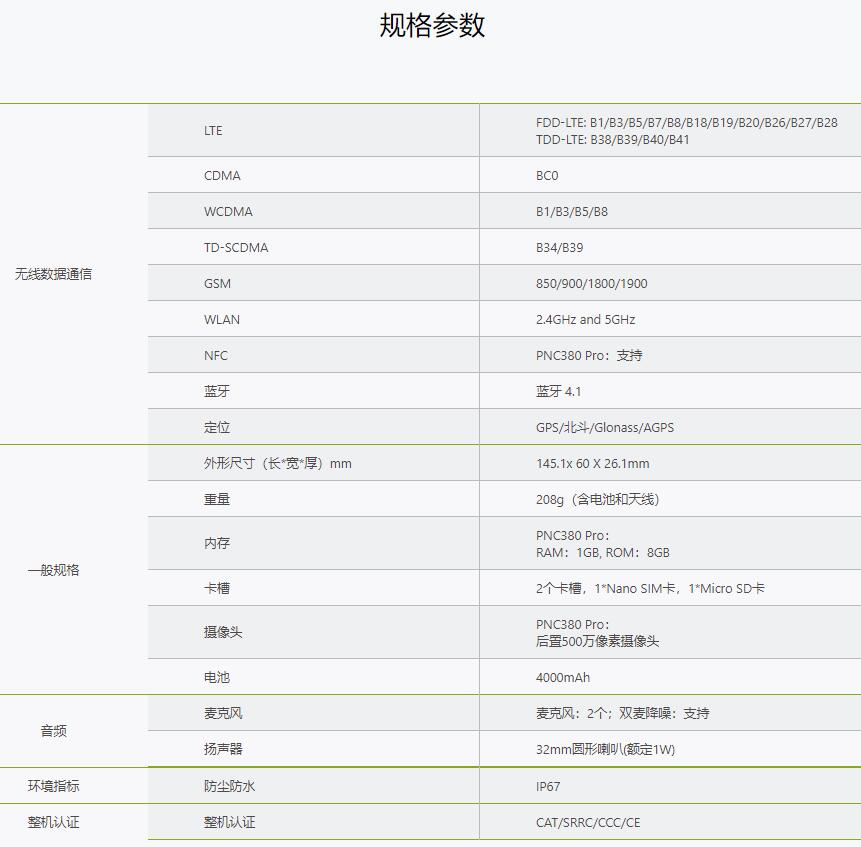This screenshot has height=847, width=861.
Task: Click the 麦克风：2个；双麦降噪：支持 value
Action: [x=623, y=713]
